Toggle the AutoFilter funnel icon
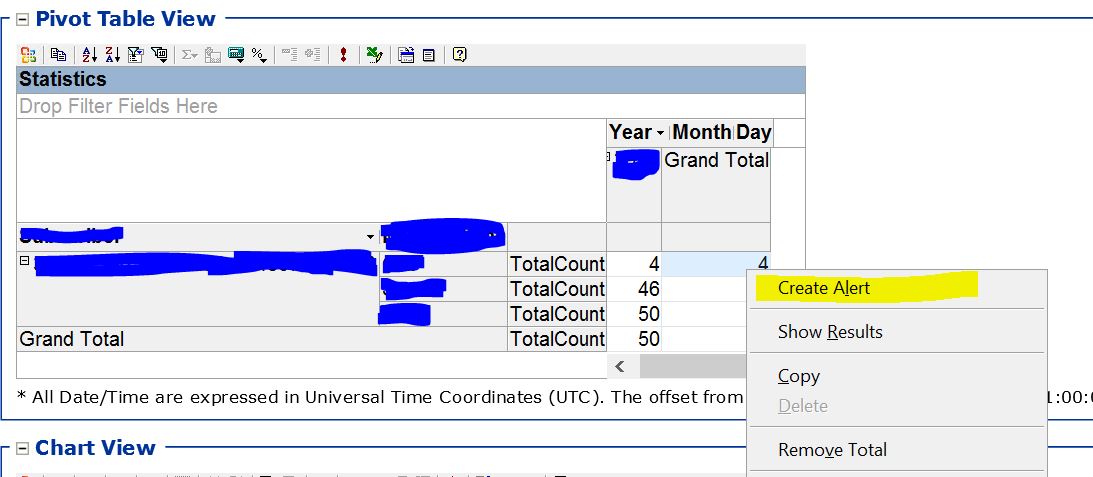 point(136,55)
